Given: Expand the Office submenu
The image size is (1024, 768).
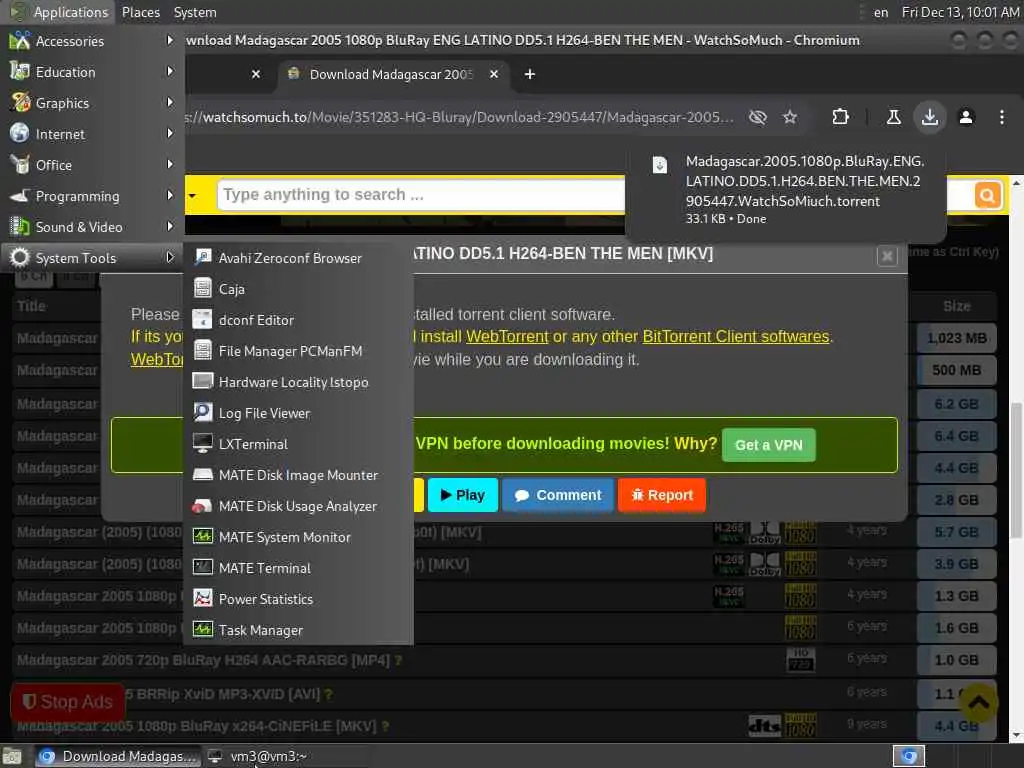Looking at the screenshot, I should (92, 165).
